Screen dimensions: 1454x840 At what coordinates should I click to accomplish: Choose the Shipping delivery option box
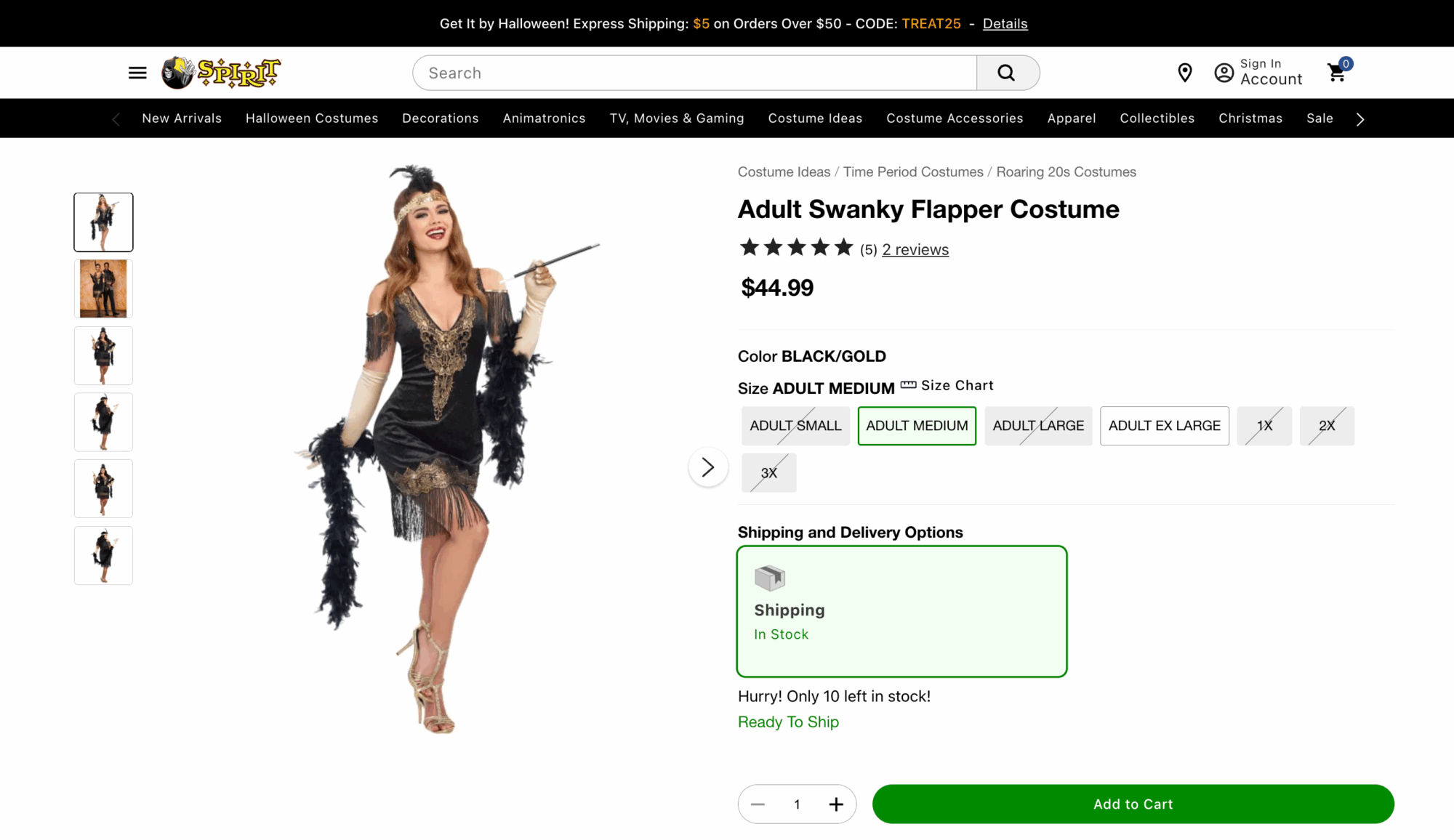click(901, 611)
